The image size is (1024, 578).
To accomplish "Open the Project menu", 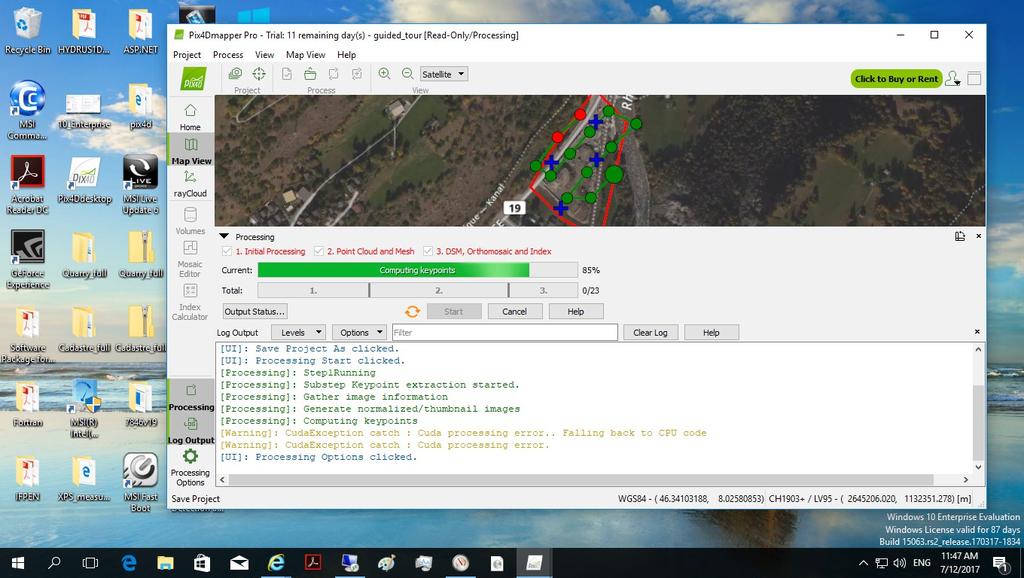I will click(x=187, y=55).
